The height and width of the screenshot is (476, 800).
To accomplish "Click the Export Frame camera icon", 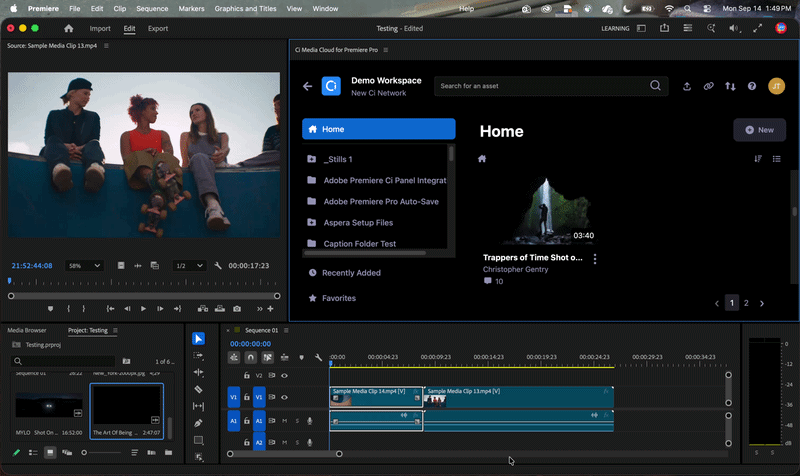I will (237, 309).
